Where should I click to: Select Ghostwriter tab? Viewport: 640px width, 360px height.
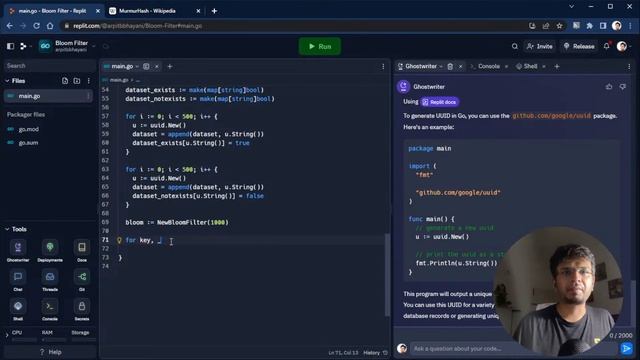click(x=421, y=66)
